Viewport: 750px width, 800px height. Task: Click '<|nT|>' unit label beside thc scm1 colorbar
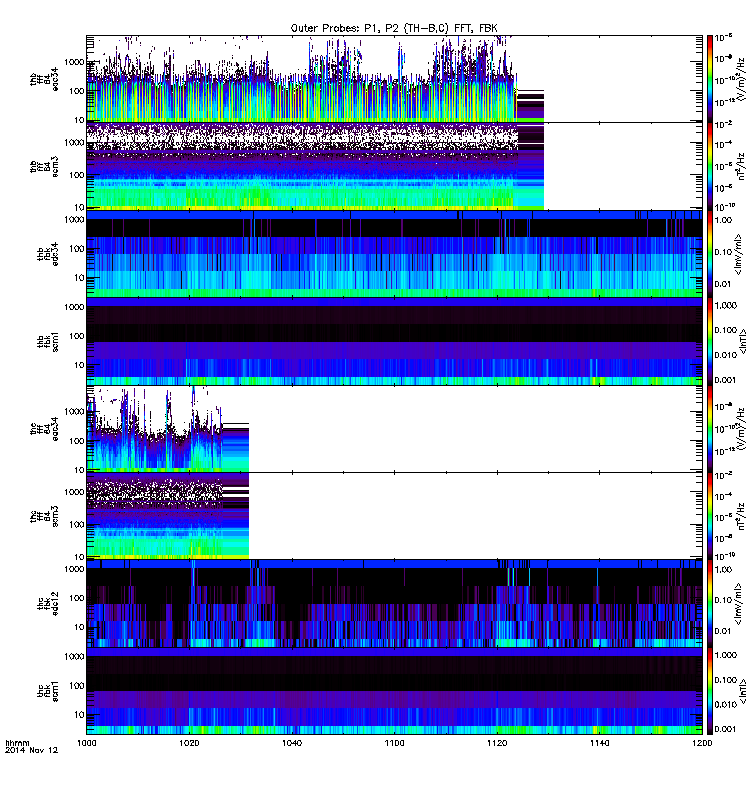[x=742, y=691]
